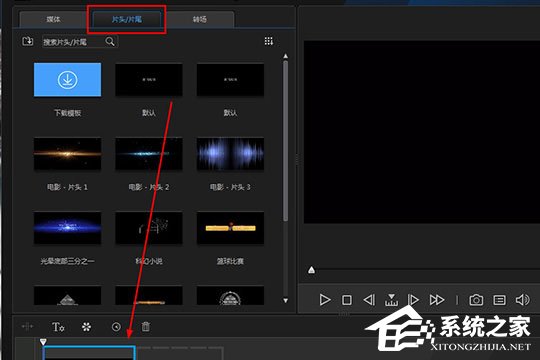Select the 电影 - 片头 2 template
The width and height of the screenshot is (540, 360).
point(149,154)
